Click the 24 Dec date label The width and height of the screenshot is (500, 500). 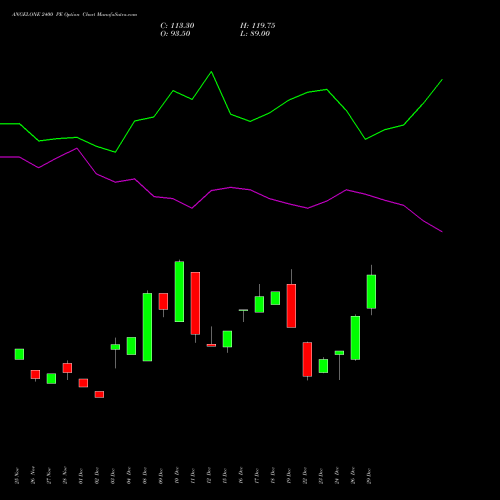pos(337,476)
